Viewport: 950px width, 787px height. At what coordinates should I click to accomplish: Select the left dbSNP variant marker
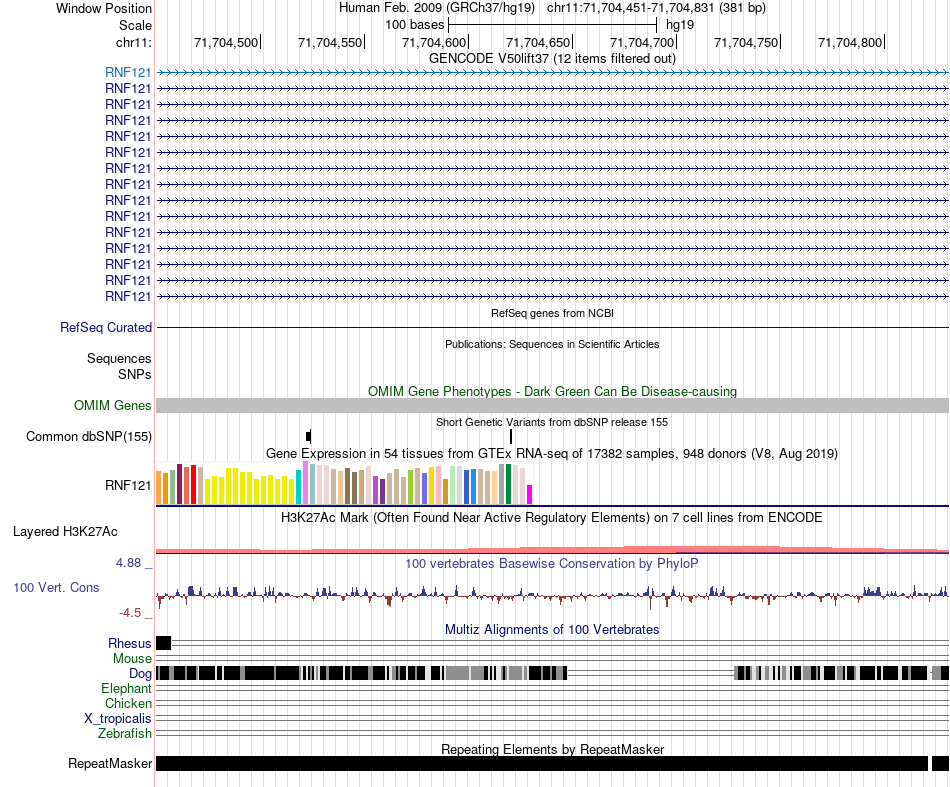pos(309,436)
